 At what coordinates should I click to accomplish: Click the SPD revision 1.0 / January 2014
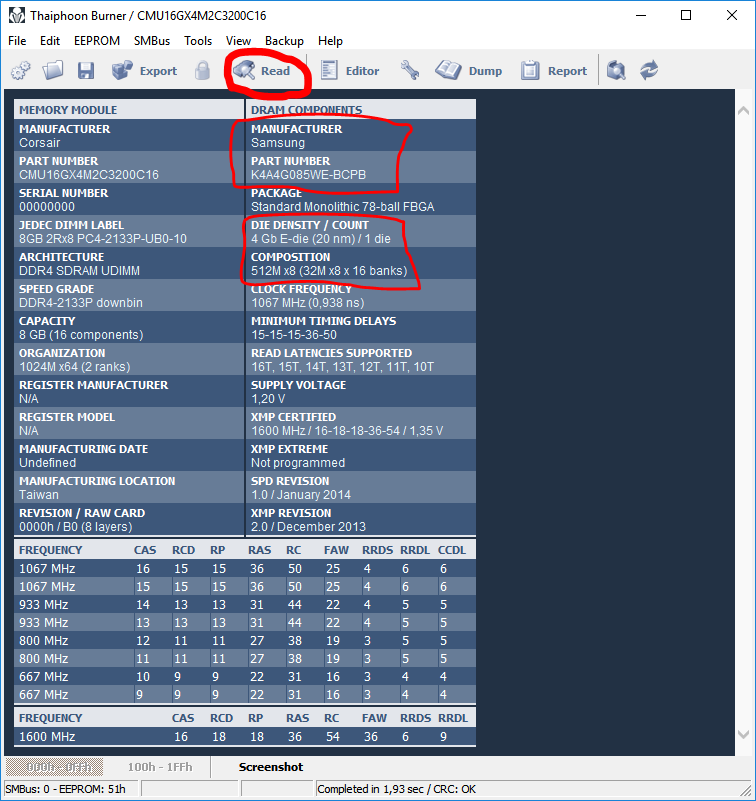click(x=301, y=495)
